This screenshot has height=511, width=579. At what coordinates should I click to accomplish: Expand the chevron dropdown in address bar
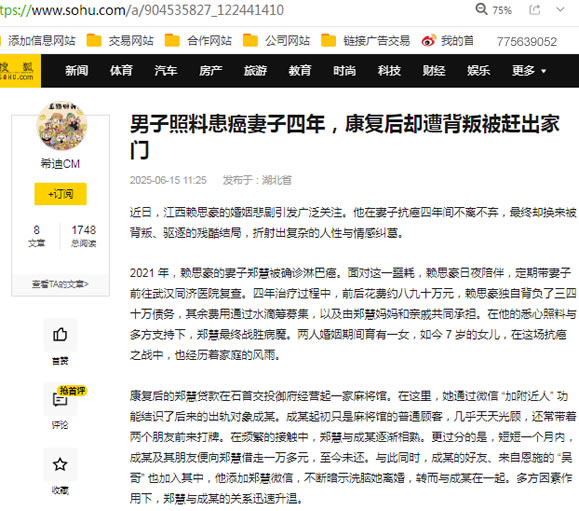coord(561,10)
